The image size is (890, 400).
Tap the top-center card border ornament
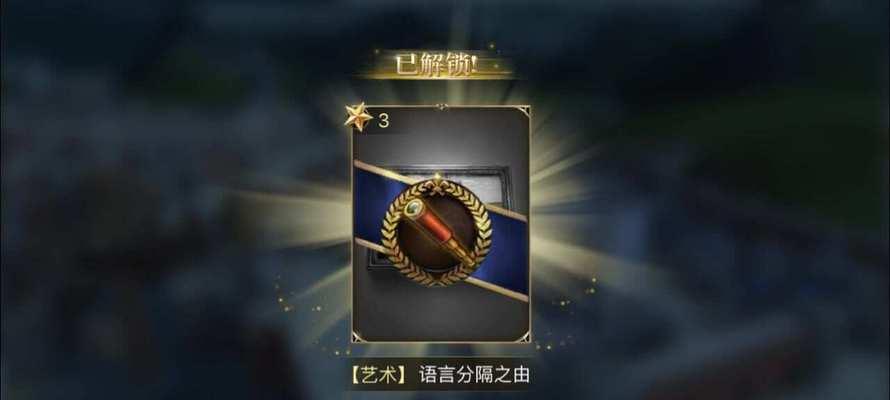[x=441, y=106]
